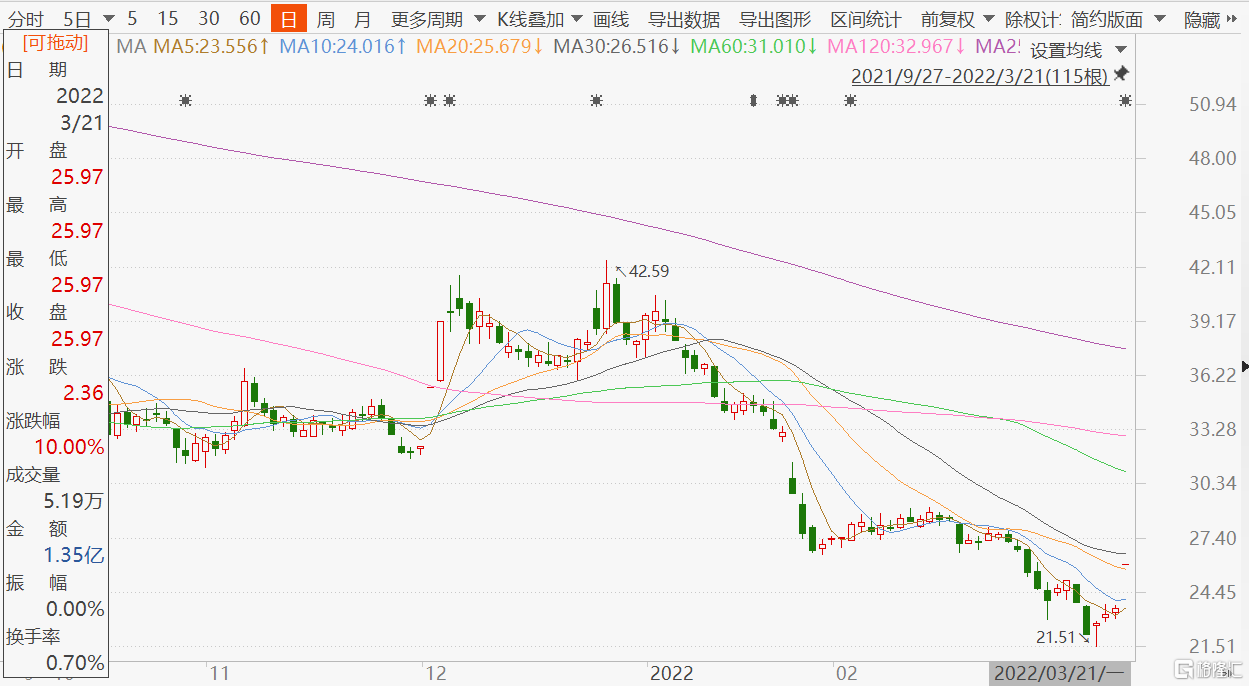Click the event marker above early November candles
This screenshot has height=686, width=1249.
coord(185,100)
